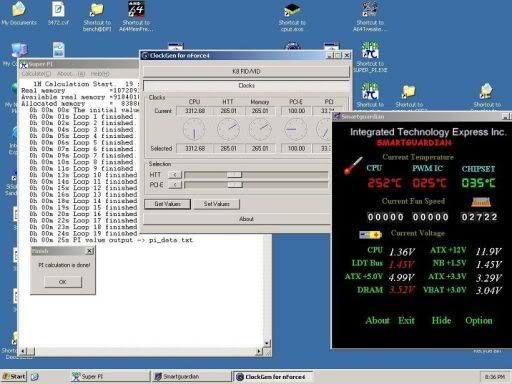Adjust the PCI-E slider thumb

235,185
